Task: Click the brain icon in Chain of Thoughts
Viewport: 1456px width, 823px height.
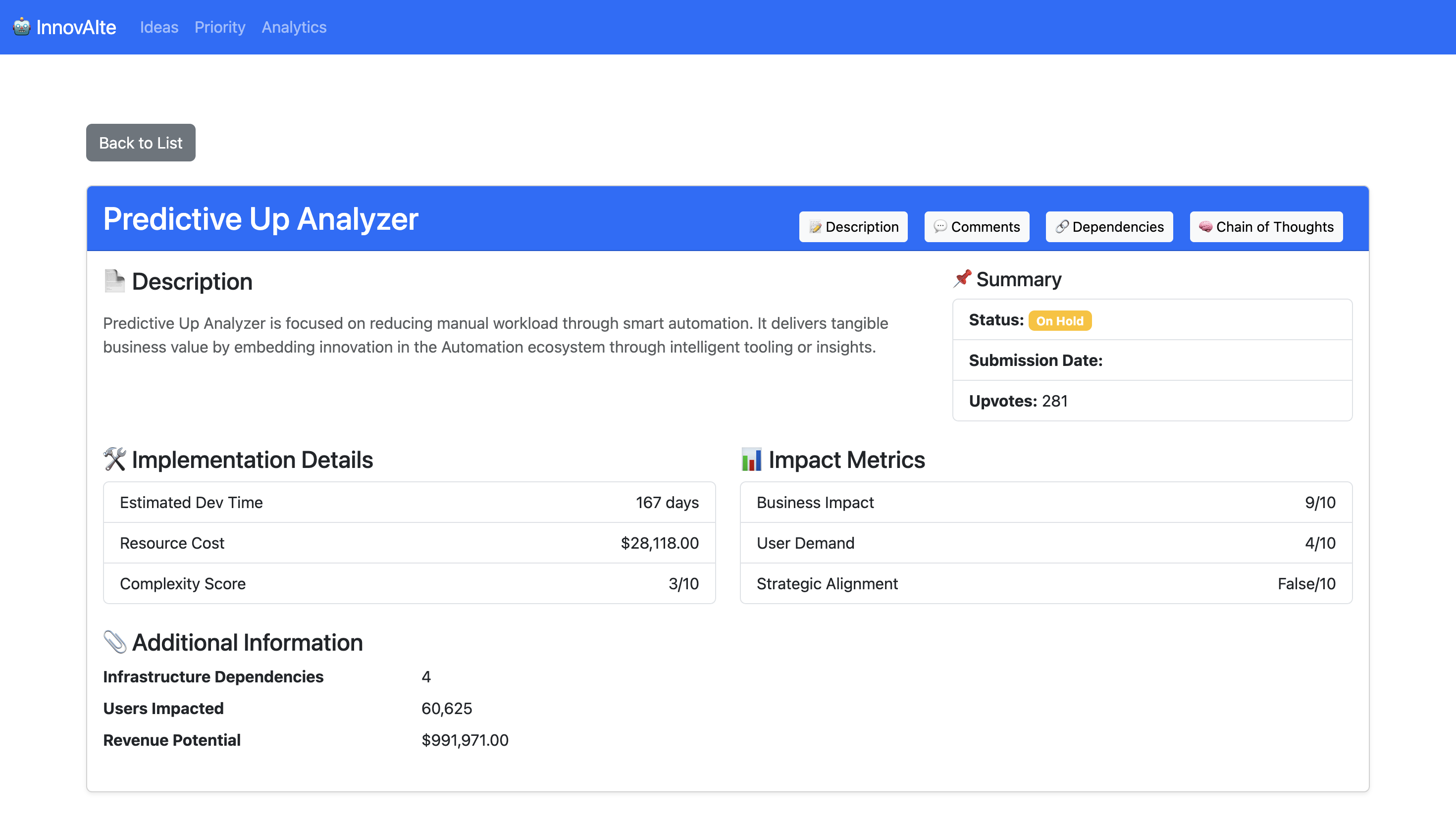Action: coord(1205,227)
